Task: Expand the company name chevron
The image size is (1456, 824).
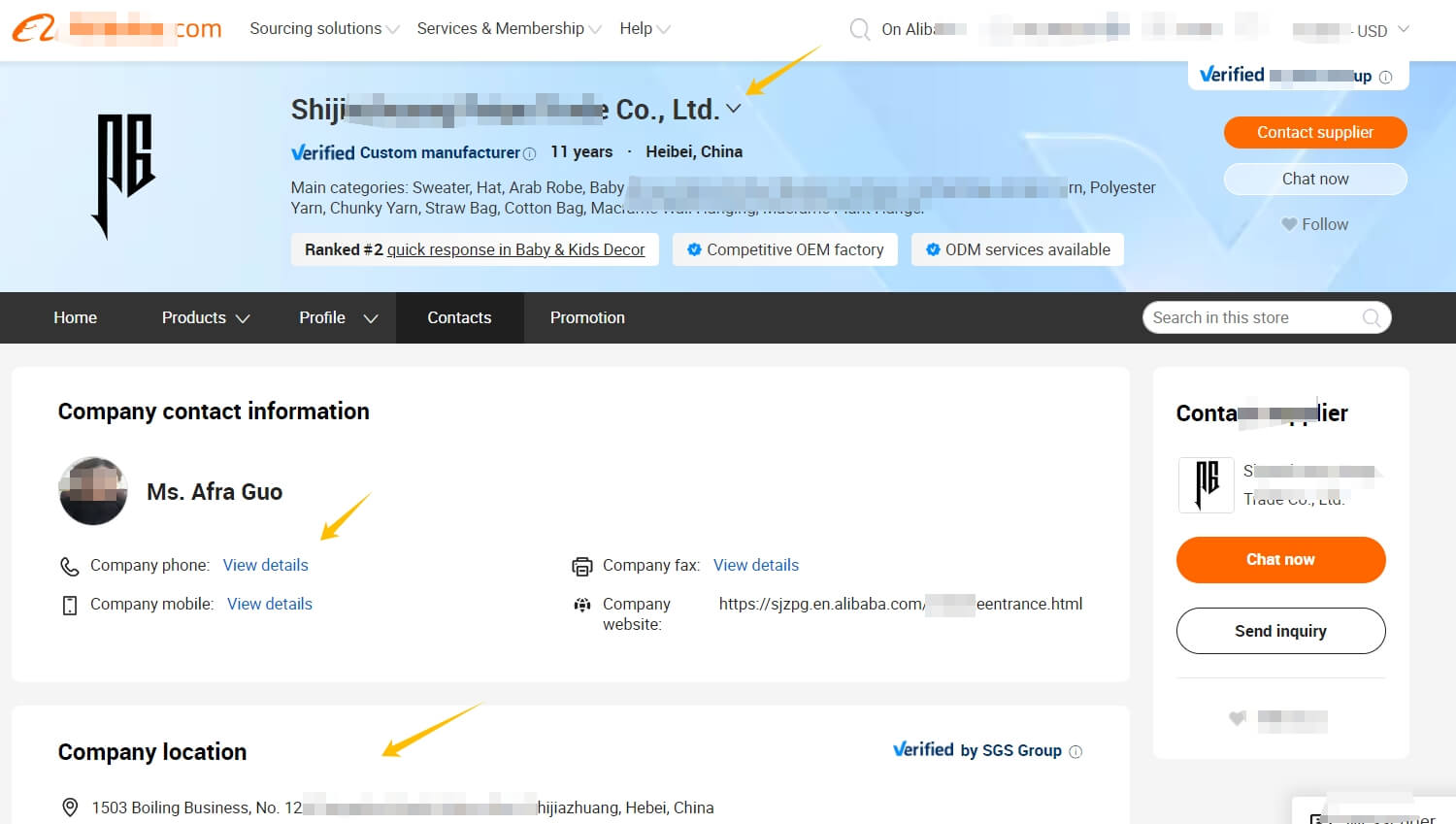Action: click(x=734, y=109)
